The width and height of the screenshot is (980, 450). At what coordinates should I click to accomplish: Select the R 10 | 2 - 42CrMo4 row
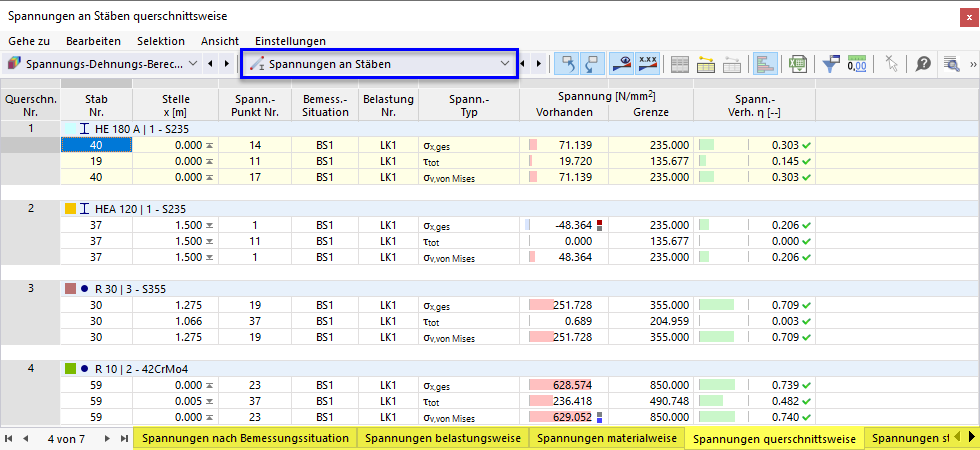point(520,369)
